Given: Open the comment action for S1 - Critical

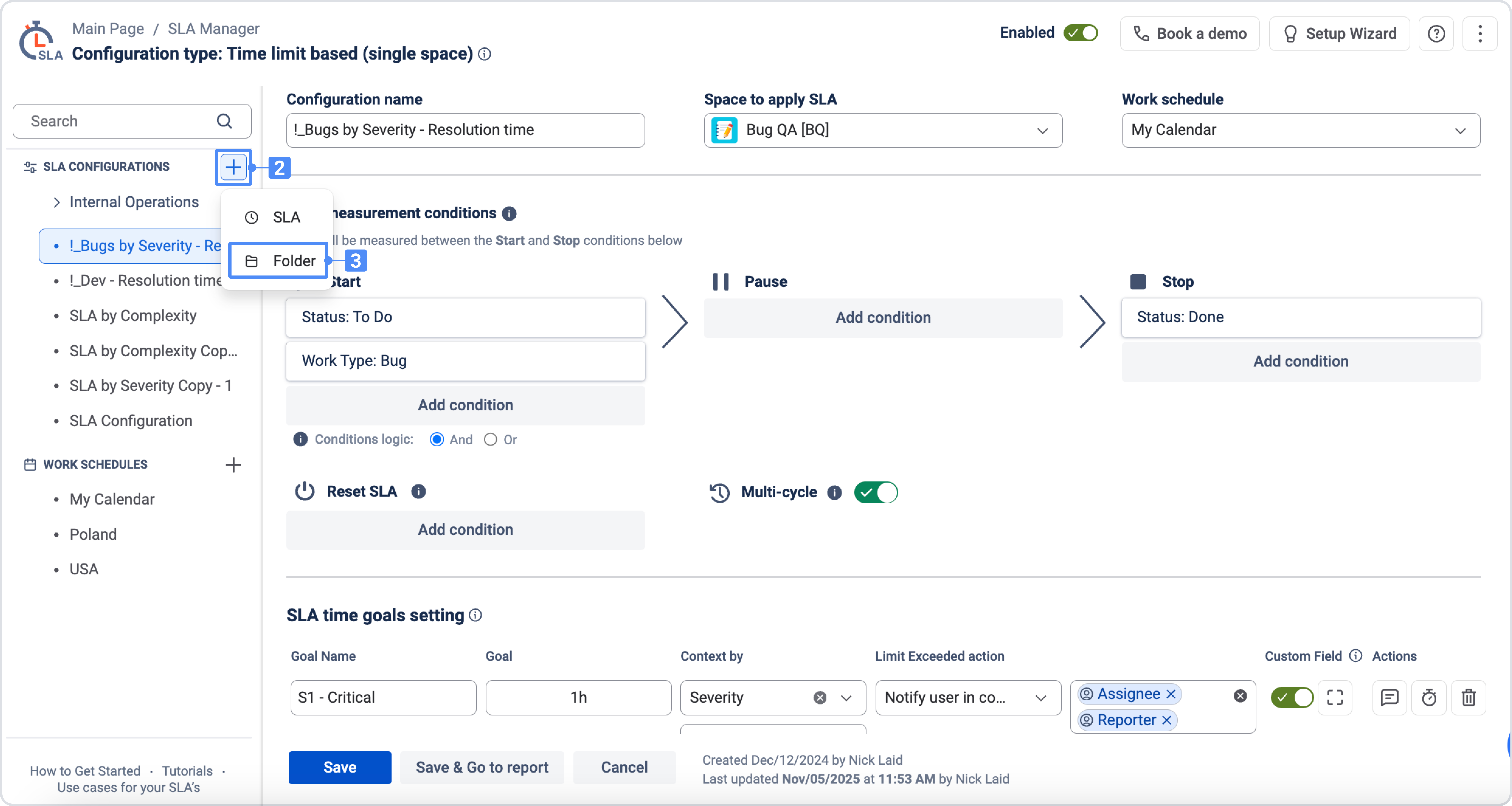Looking at the screenshot, I should click(x=1389, y=698).
